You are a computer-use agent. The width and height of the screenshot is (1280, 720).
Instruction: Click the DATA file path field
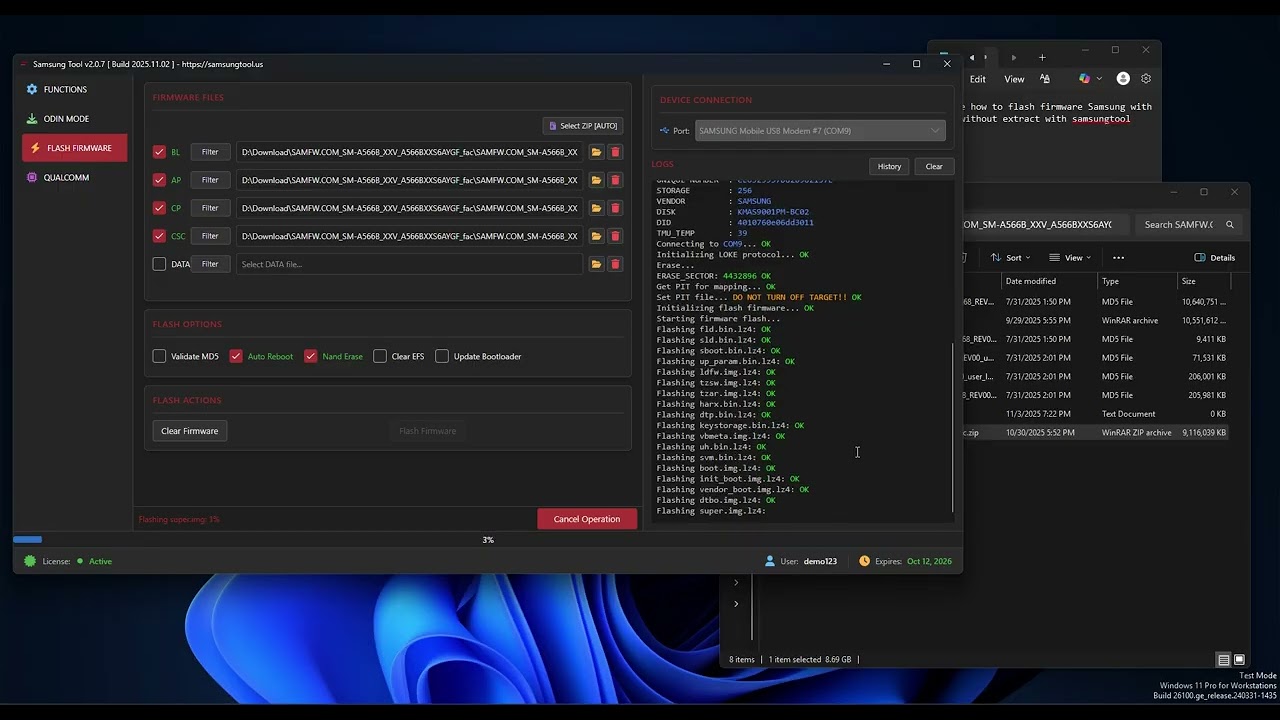[x=410, y=264]
